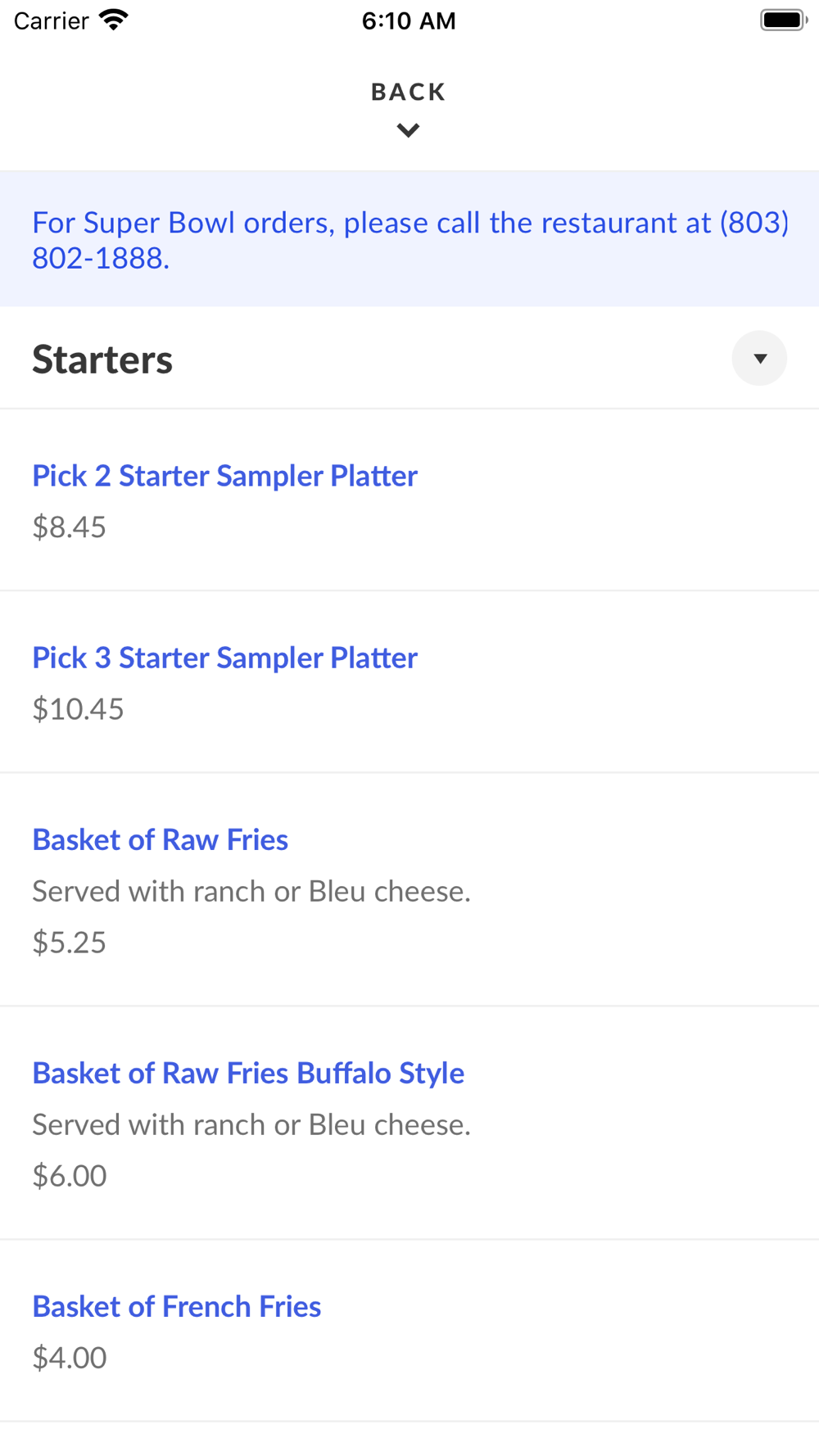Tap description under Raw Fries Buffalo Style

tap(251, 1124)
